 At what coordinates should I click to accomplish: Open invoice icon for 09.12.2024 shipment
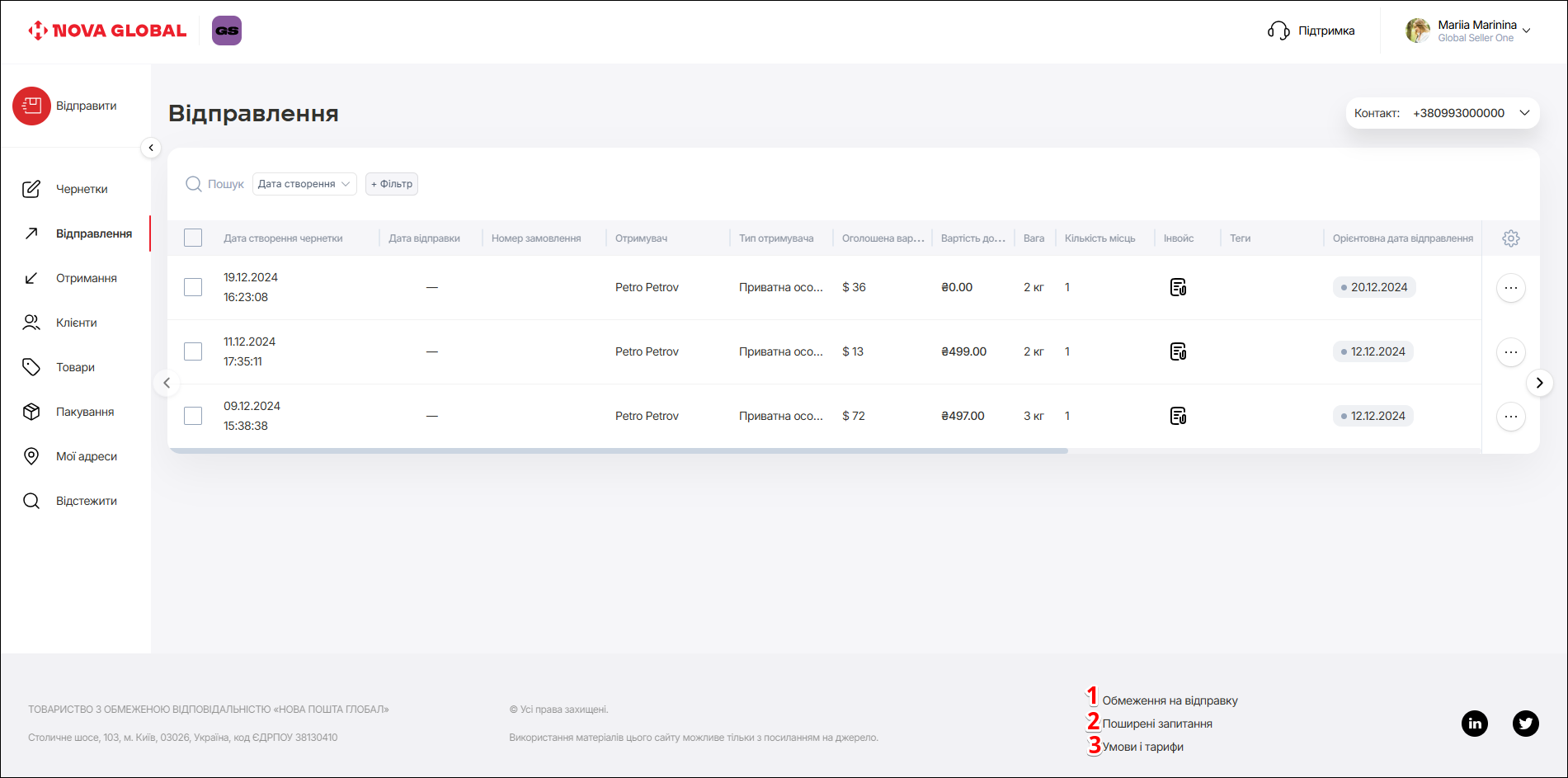pos(1178,416)
